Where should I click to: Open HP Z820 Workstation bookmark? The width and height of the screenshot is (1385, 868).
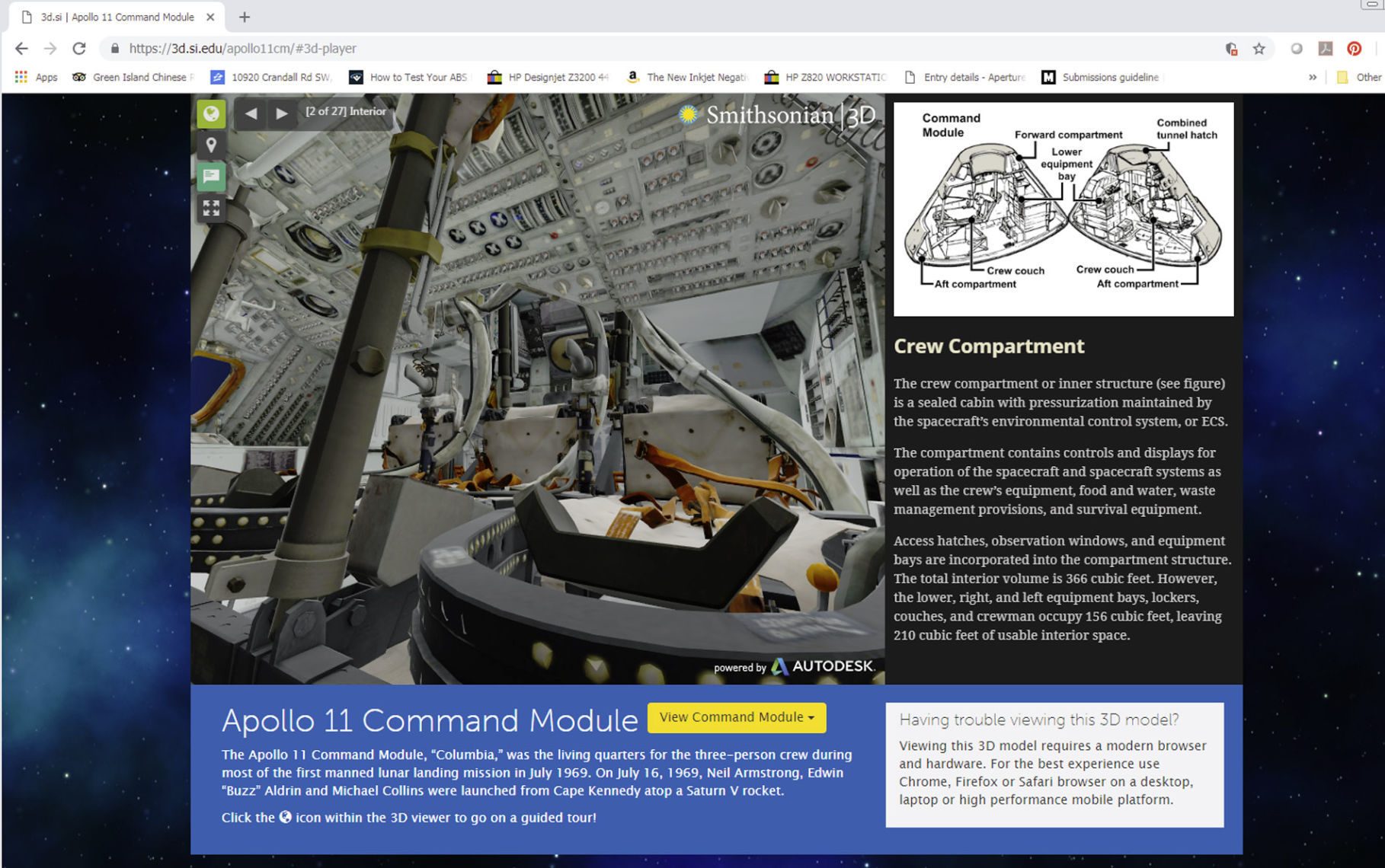[x=825, y=77]
